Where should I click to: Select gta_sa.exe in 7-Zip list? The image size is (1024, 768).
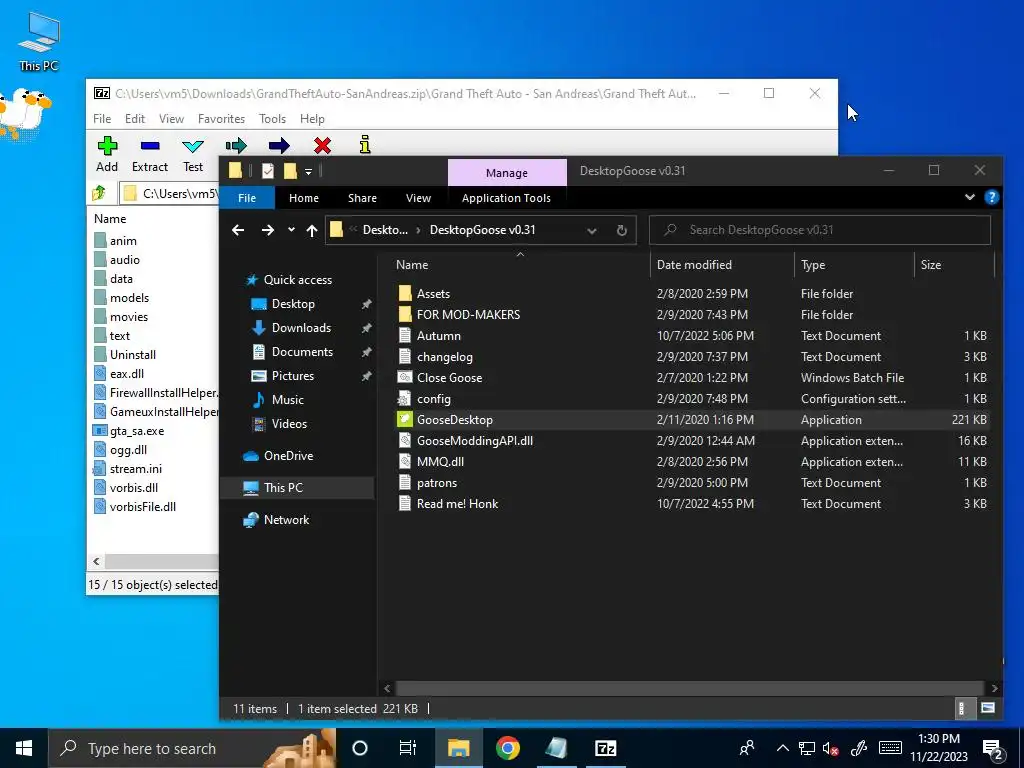tap(136, 431)
